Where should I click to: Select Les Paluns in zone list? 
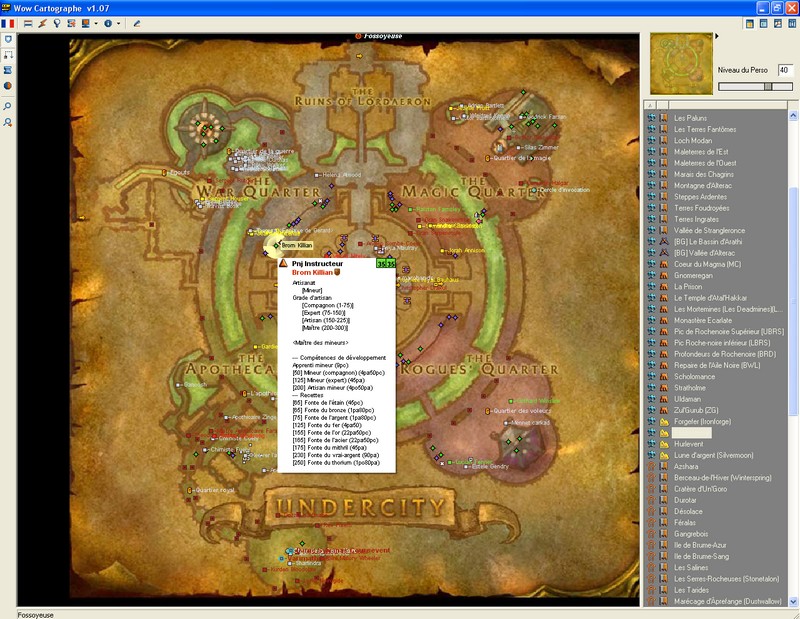[x=690, y=118]
